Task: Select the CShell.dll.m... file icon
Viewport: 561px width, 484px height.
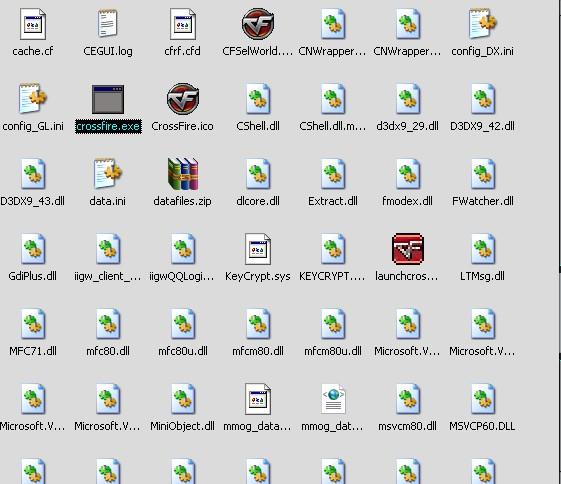Action: (x=333, y=99)
